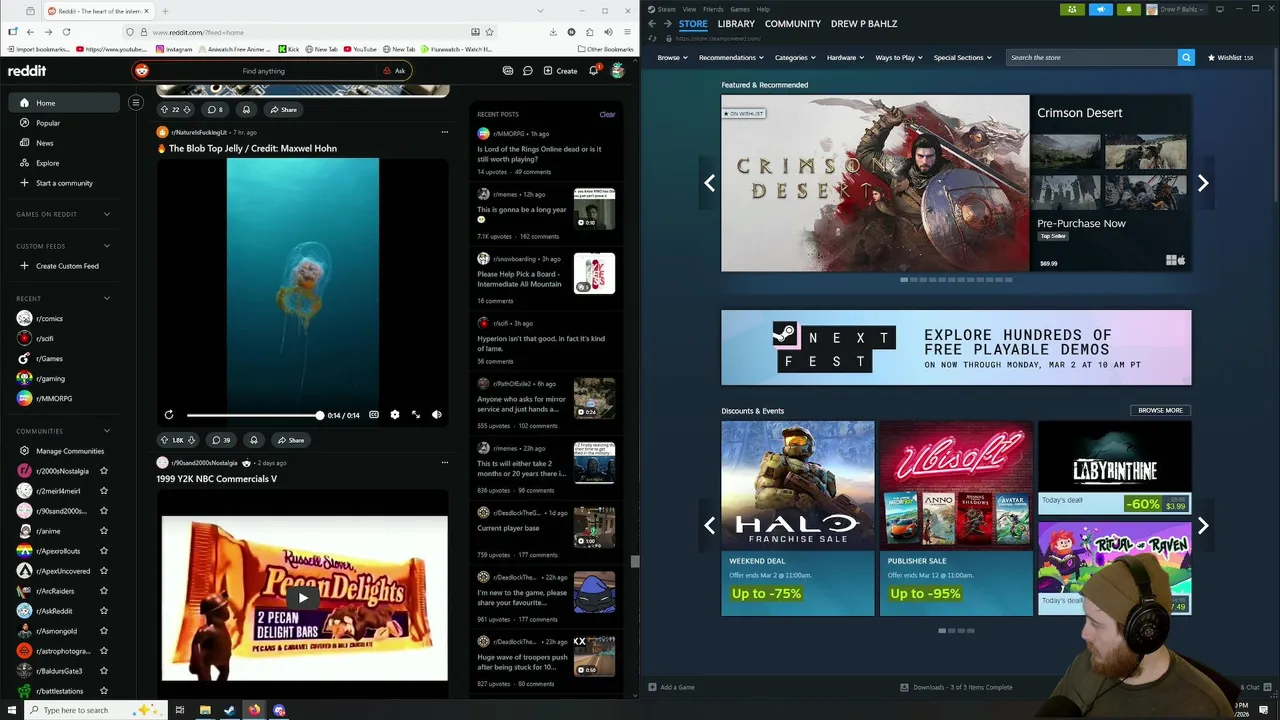Open the Steam Browse dropdown

(672, 58)
